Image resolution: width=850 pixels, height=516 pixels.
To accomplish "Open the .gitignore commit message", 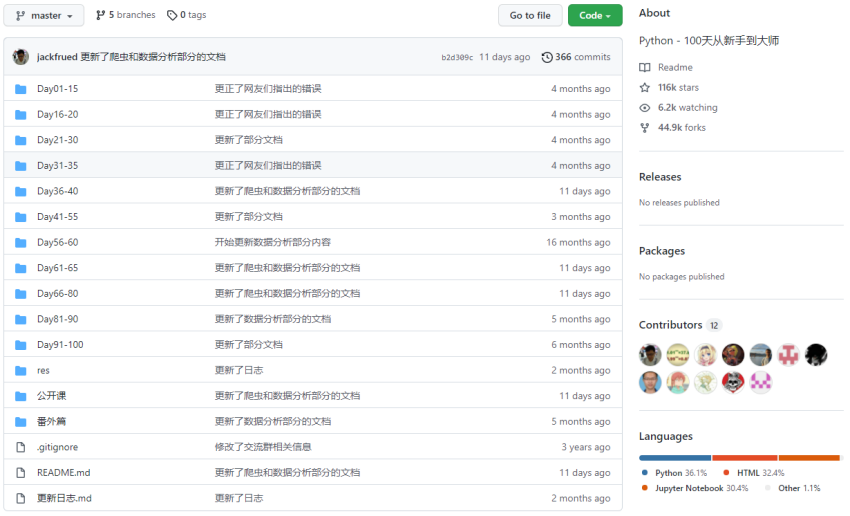I will (x=263, y=447).
